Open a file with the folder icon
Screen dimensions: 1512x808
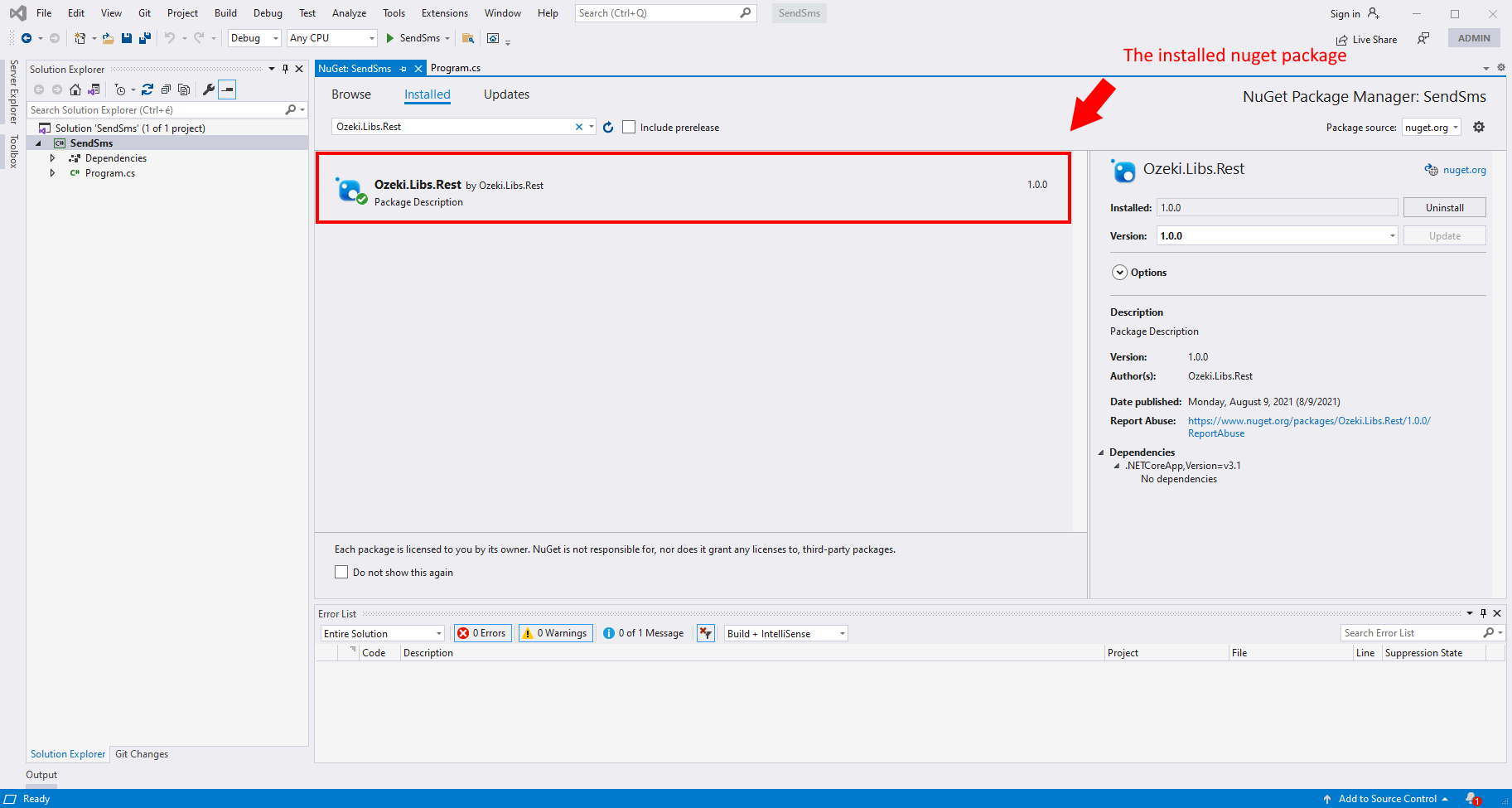pyautogui.click(x=108, y=38)
